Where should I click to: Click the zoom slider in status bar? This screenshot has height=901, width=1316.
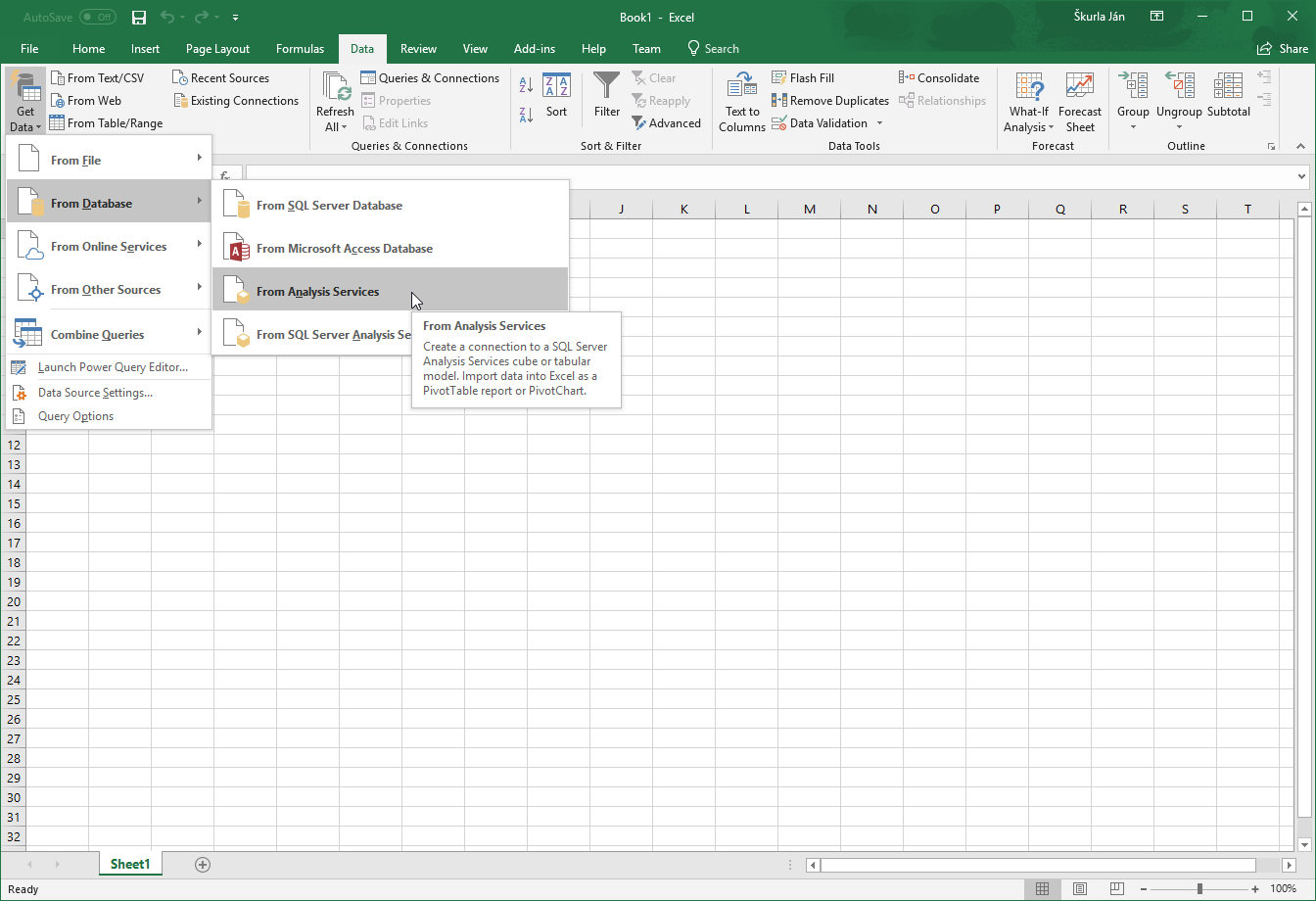[1199, 889]
